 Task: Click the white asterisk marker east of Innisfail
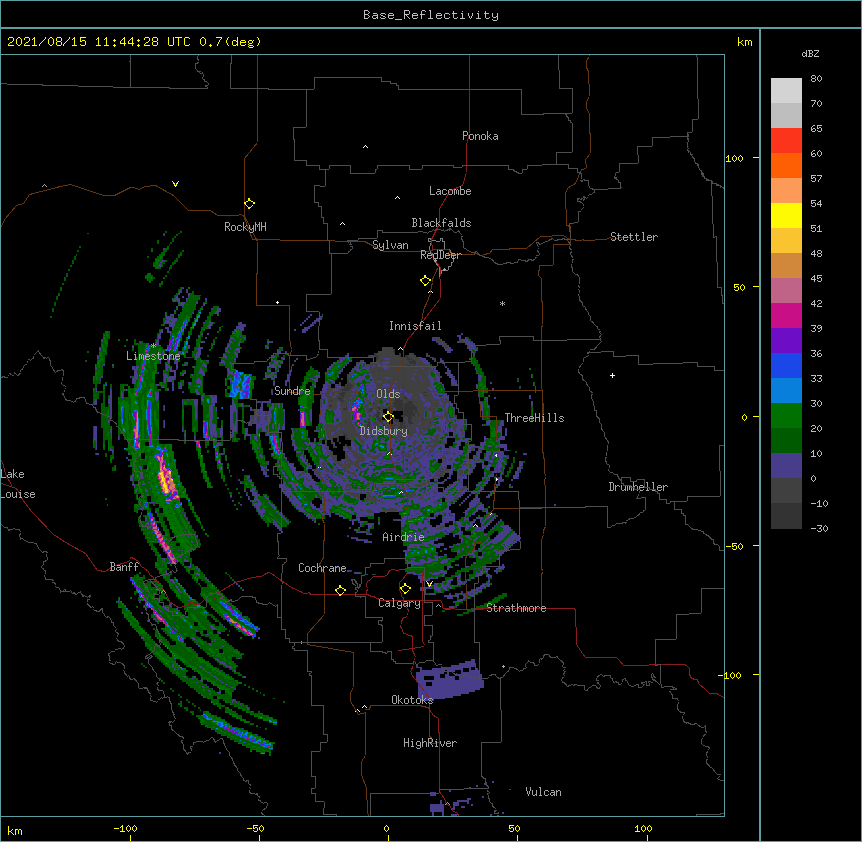pos(502,303)
